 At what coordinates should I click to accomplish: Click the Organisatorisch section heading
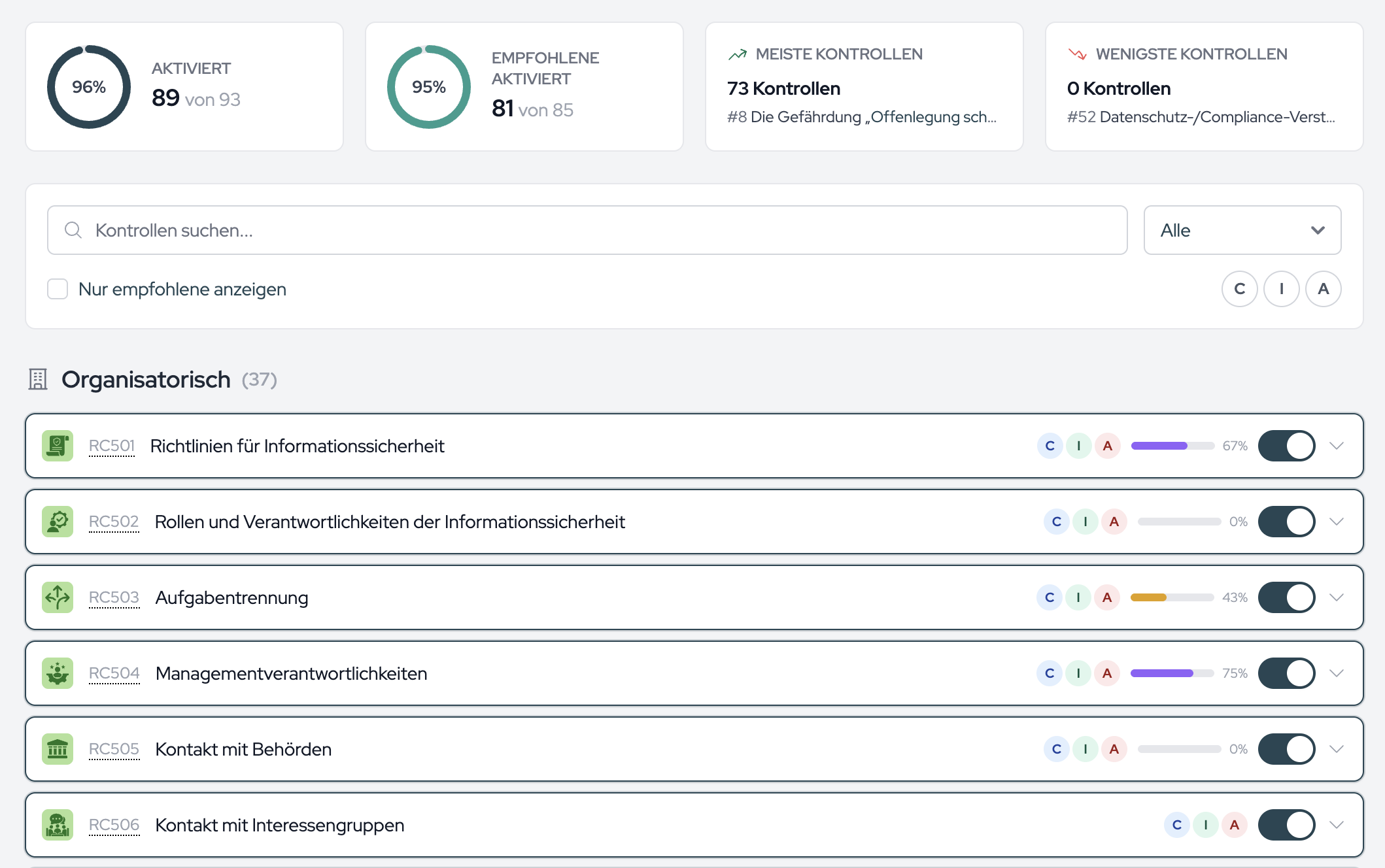click(x=146, y=379)
